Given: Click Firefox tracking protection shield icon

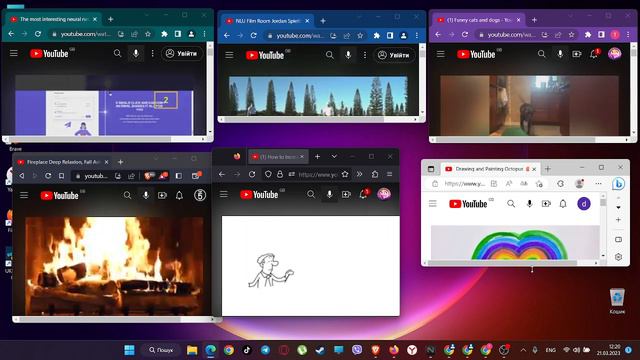Looking at the screenshot, I should coord(268,174).
